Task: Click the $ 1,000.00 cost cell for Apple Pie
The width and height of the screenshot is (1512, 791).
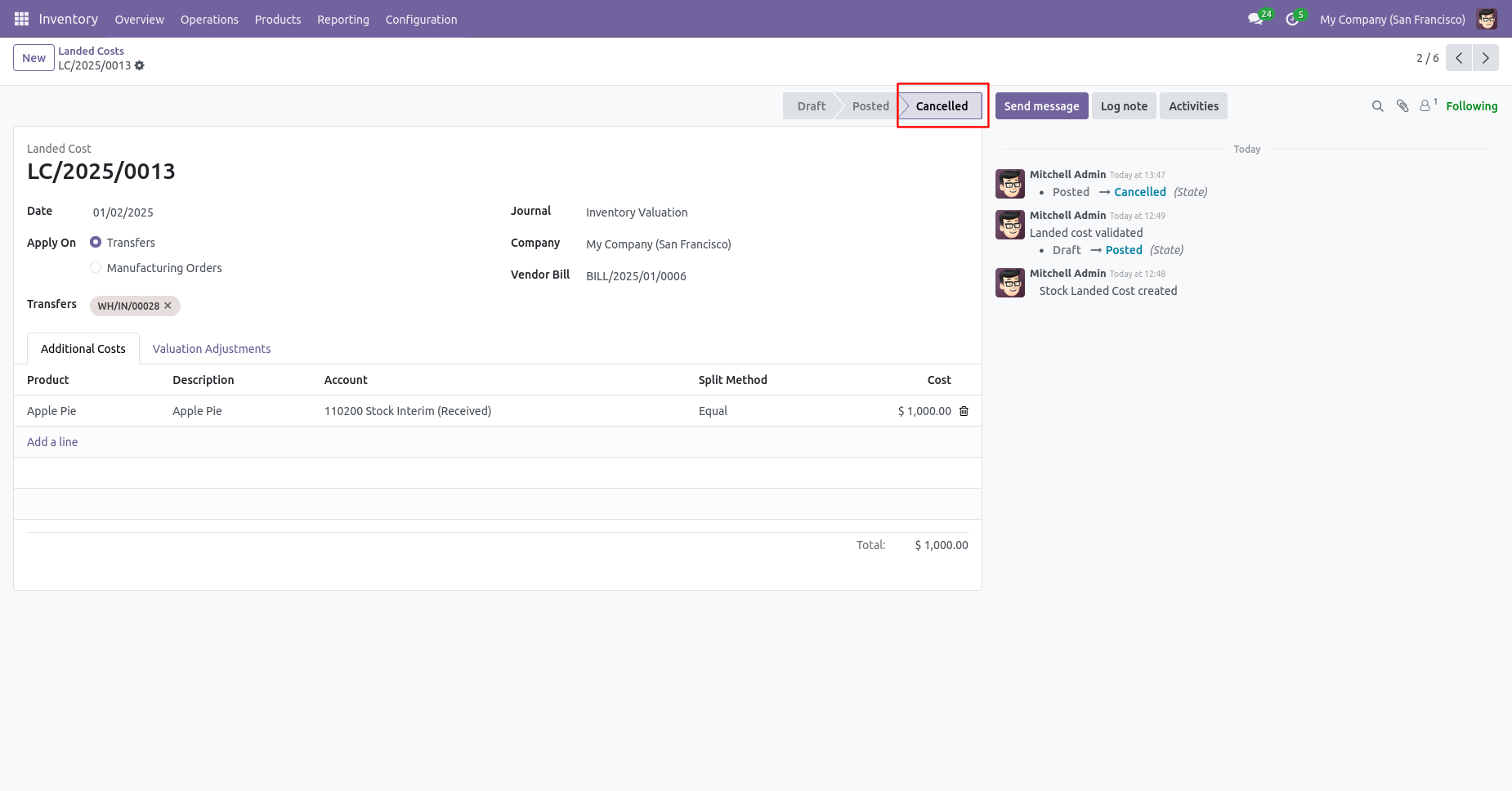Action: pos(924,411)
